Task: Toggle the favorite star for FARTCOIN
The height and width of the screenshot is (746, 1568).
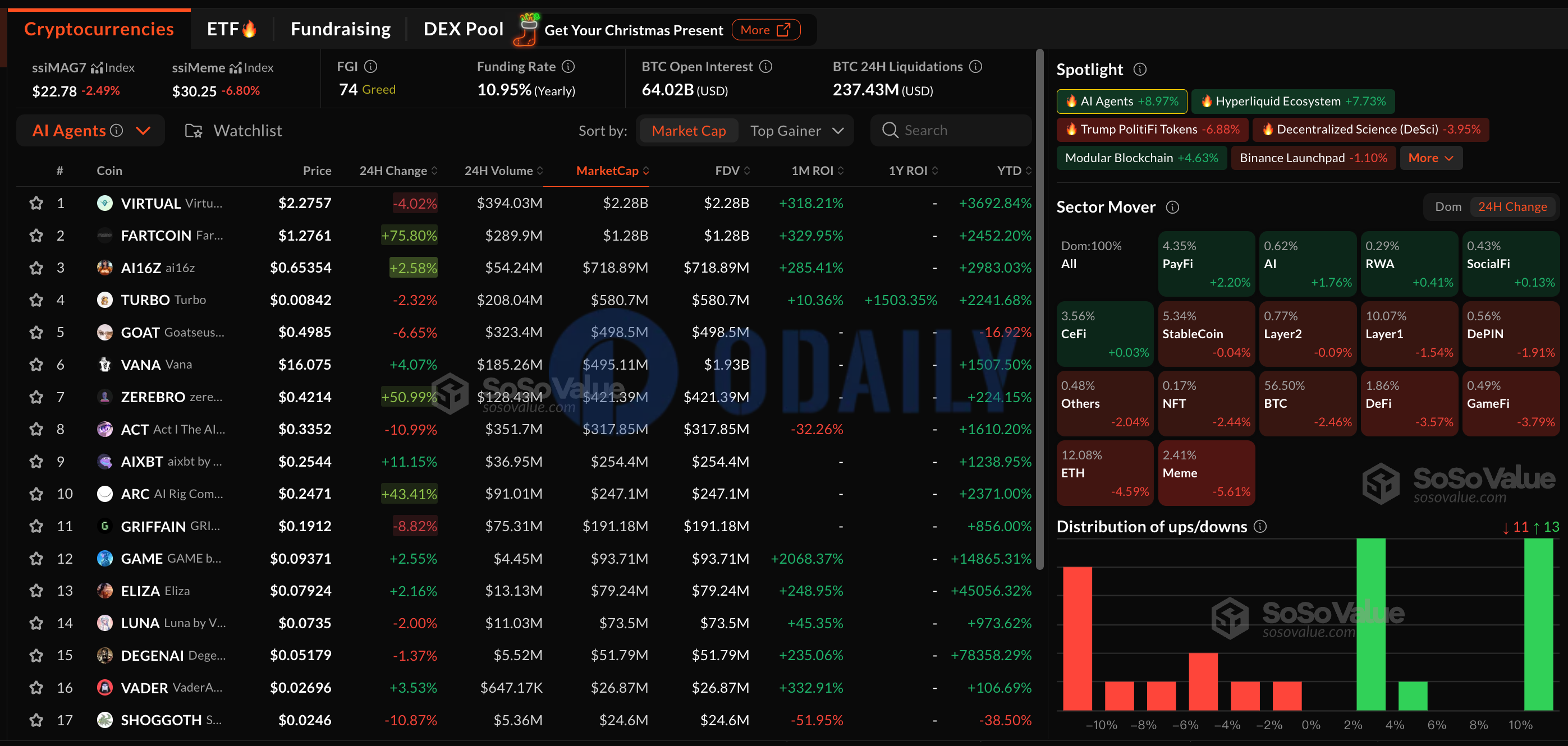Action: [x=36, y=236]
